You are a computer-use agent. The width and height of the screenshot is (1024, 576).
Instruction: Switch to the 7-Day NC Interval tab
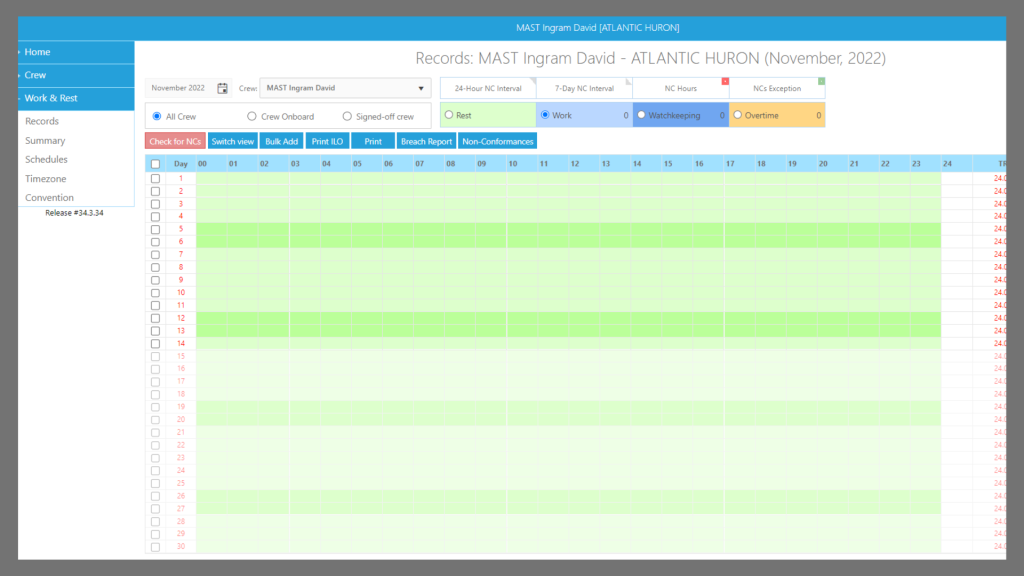click(x=584, y=88)
